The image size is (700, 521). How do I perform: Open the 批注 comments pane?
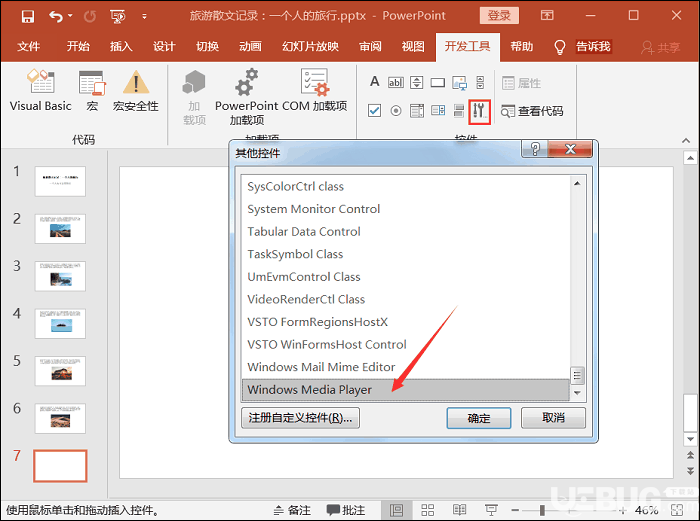click(346, 510)
